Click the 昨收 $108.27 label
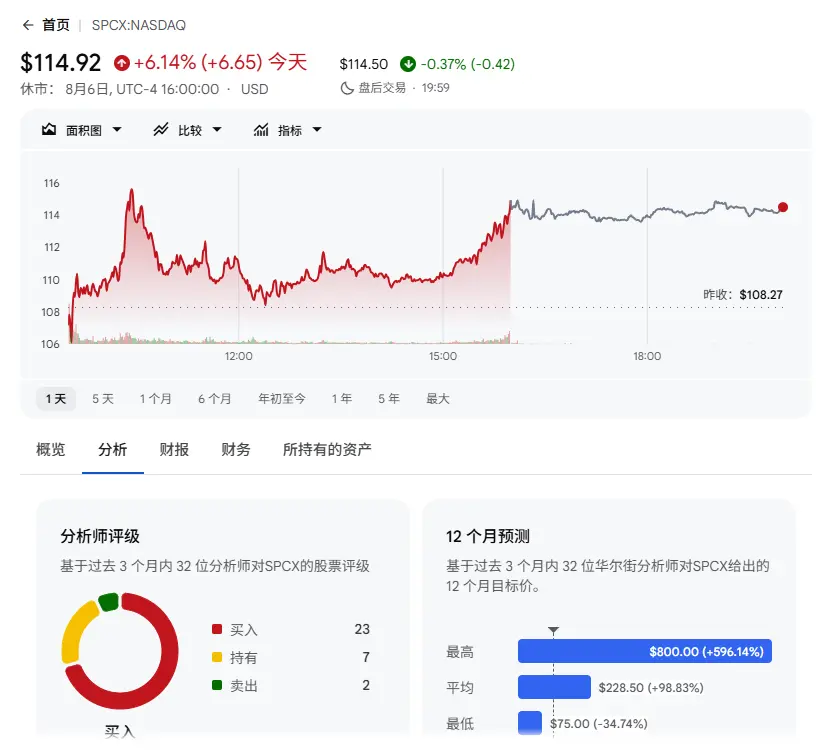The height and width of the screenshot is (750, 816). pyautogui.click(x=743, y=295)
